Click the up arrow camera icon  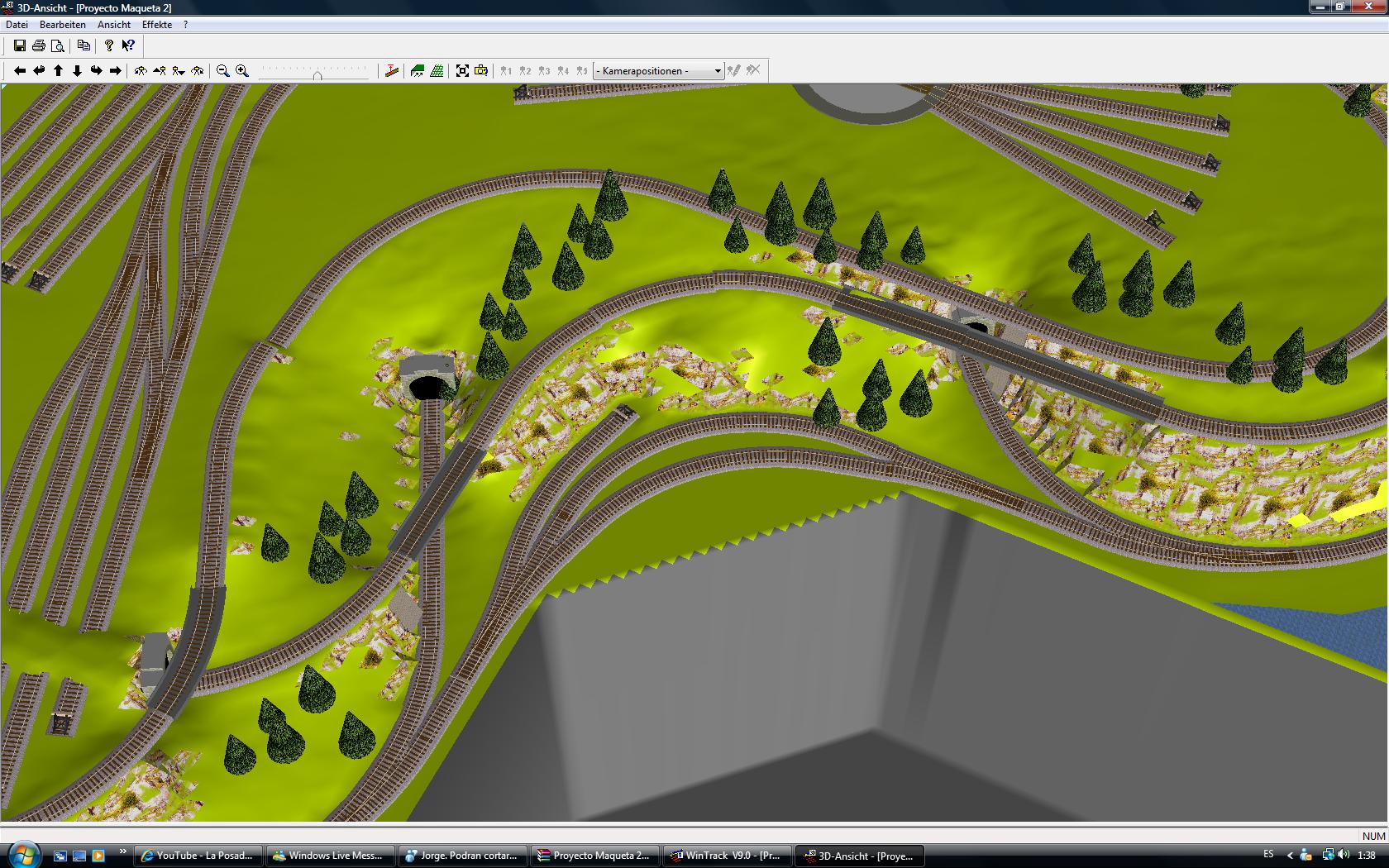[58, 71]
